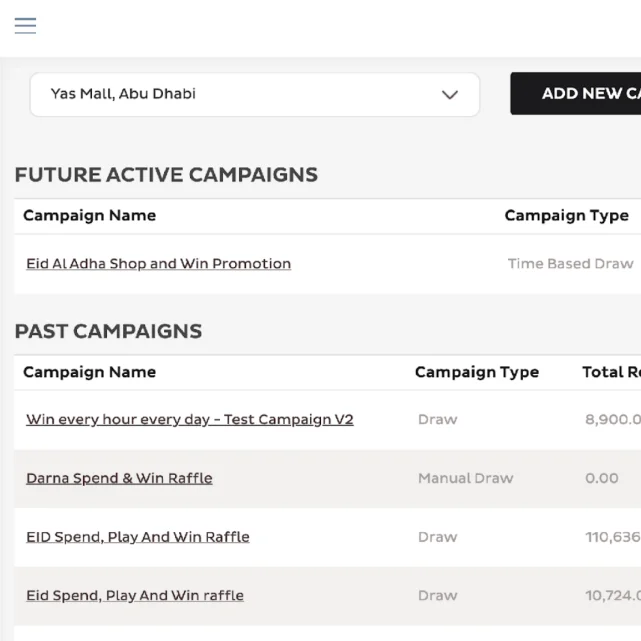641x641 pixels.
Task: Click the Past Campaigns section heading
Action: 108,331
